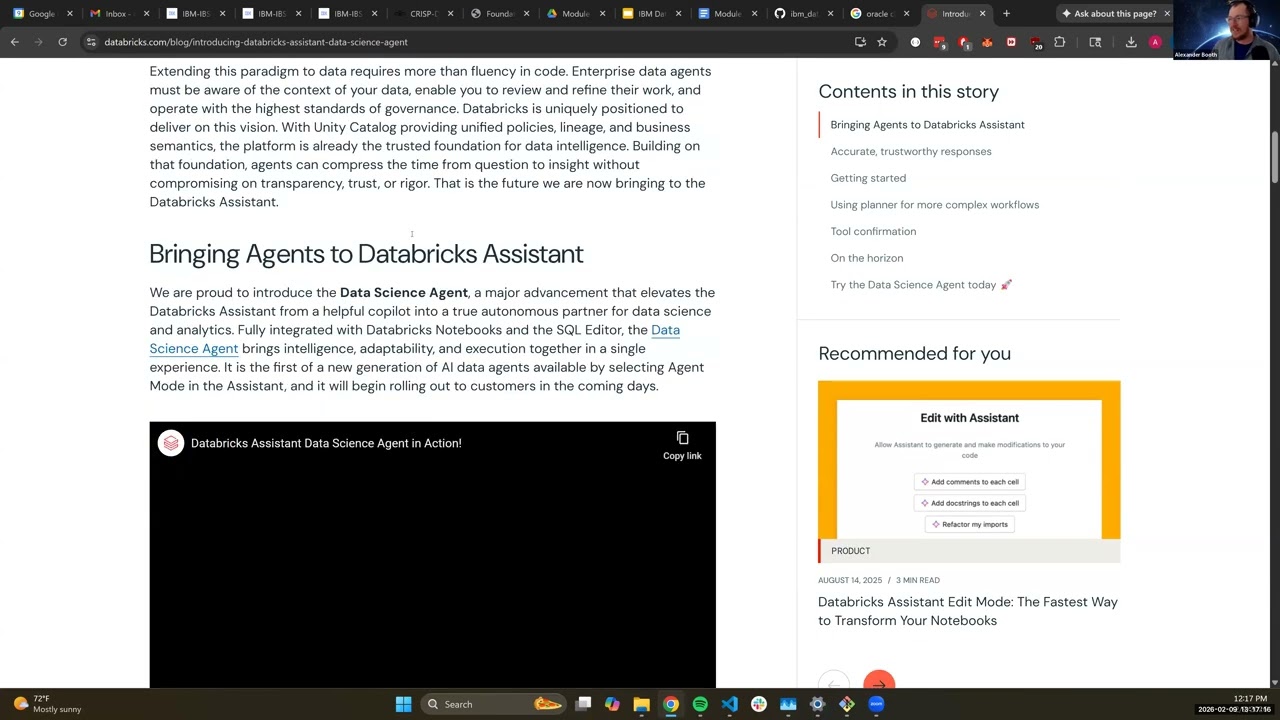The width and height of the screenshot is (1280, 720).
Task: Click the Edit with Assistant thumbnail
Action: pyautogui.click(x=969, y=460)
